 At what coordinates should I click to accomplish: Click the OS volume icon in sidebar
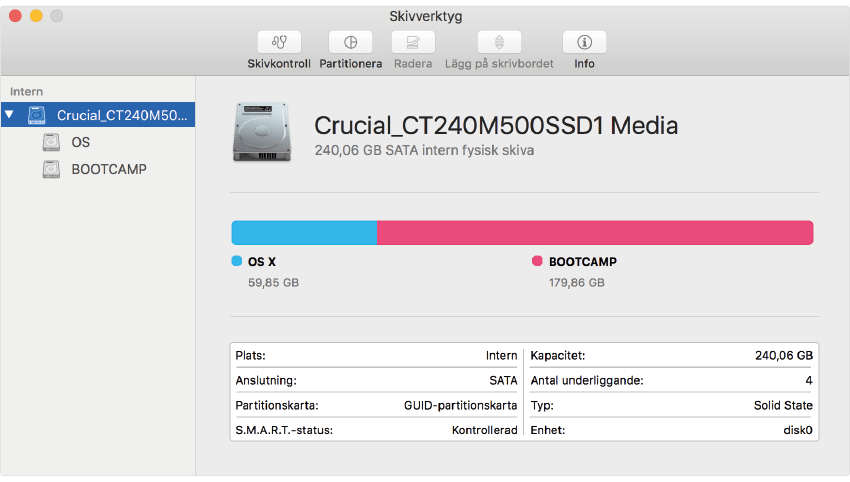tap(51, 142)
